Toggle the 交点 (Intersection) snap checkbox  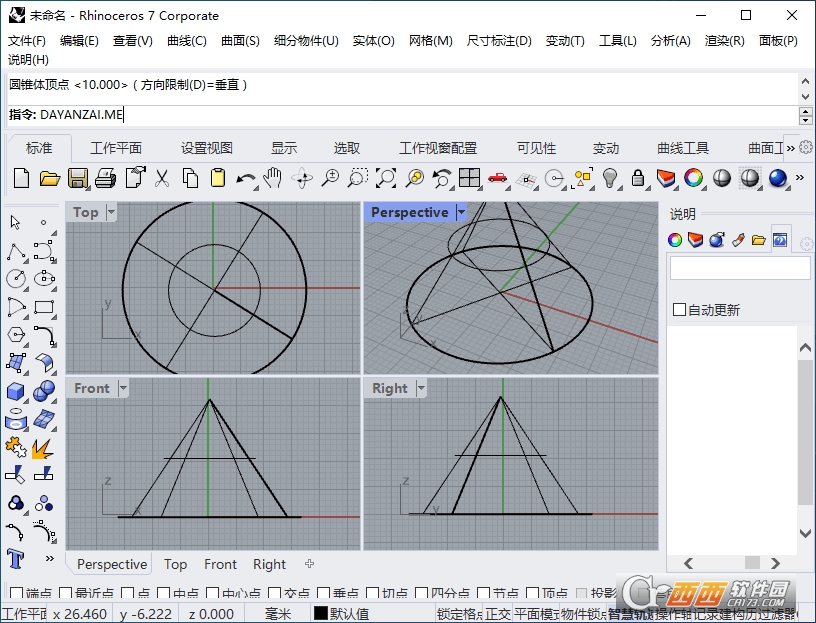click(274, 593)
